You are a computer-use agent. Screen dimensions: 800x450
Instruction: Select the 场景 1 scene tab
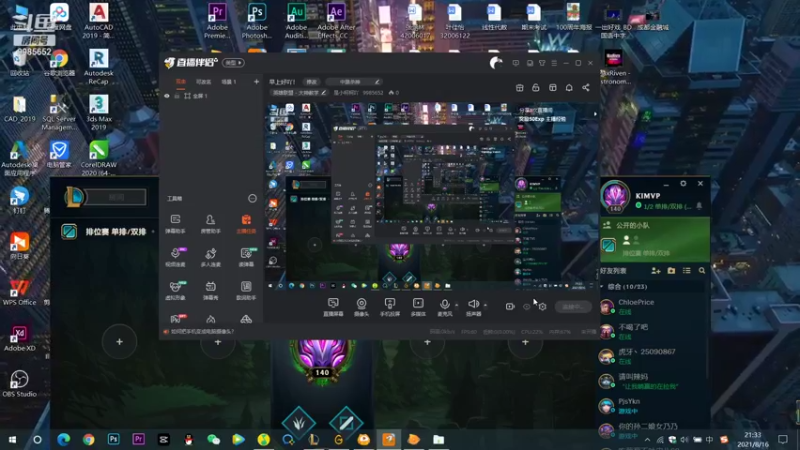coord(229,82)
